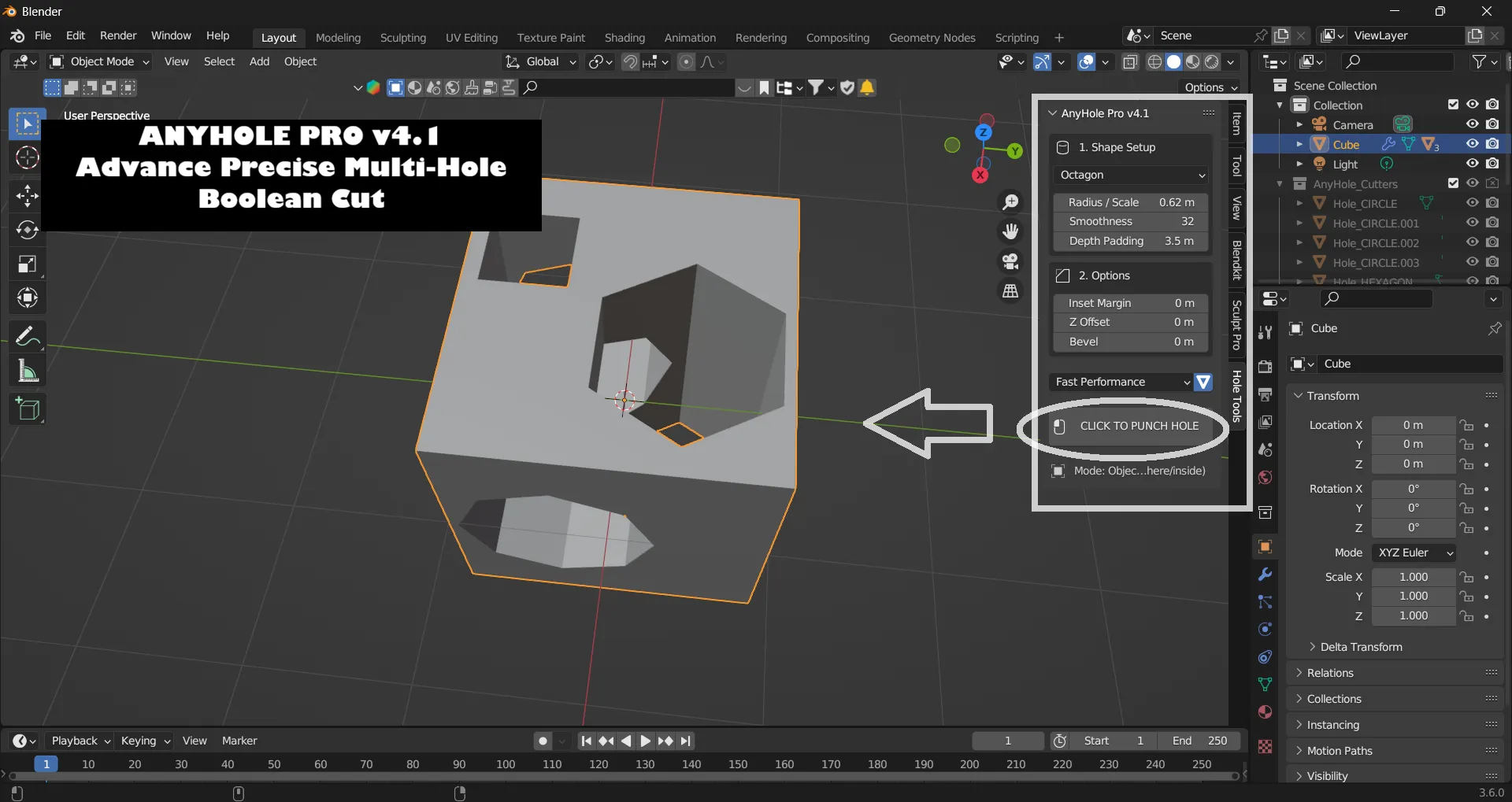Switch to the Shading workspace tab
Image resolution: width=1512 pixels, height=802 pixels.
(x=624, y=38)
